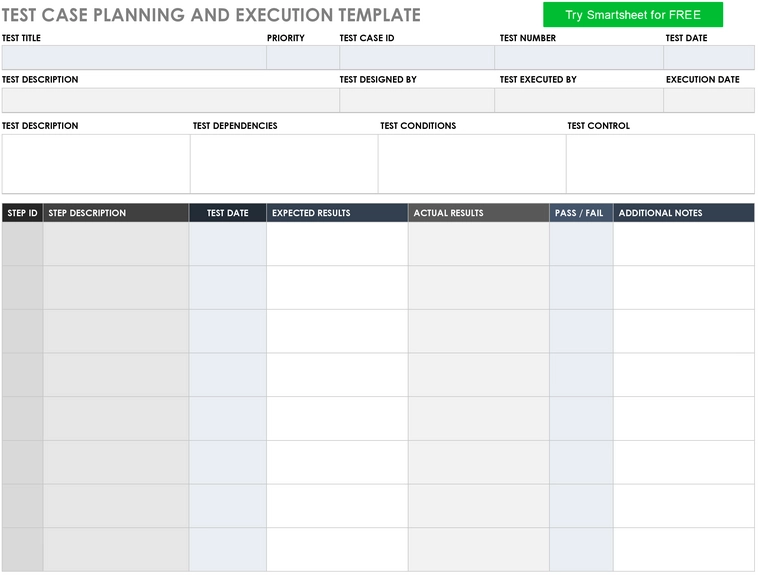Click the TEST DESIGNED BY label
This screenshot has height=575, width=758.
[x=378, y=79]
